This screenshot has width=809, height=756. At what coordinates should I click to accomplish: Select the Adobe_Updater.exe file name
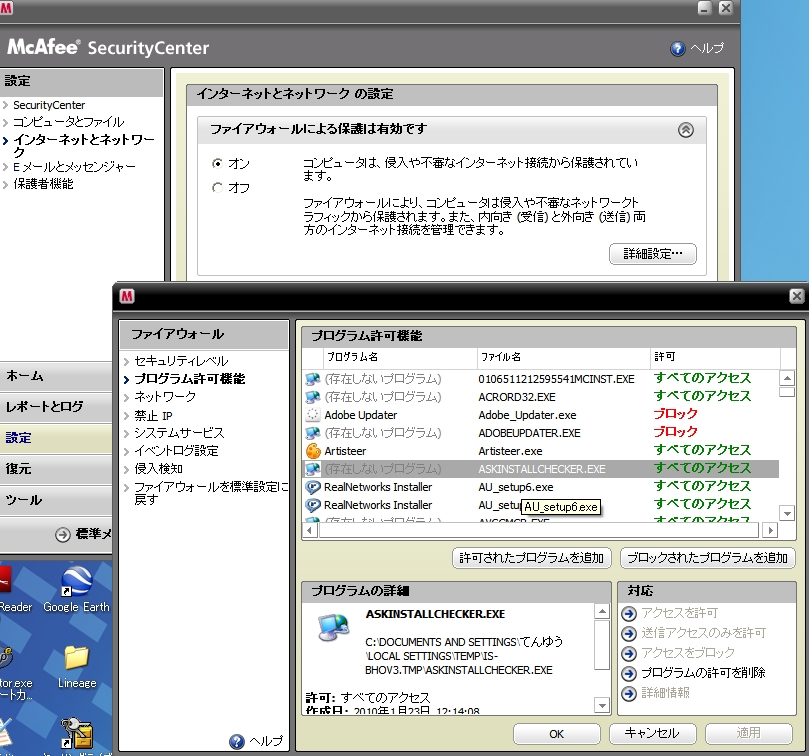click(x=527, y=415)
